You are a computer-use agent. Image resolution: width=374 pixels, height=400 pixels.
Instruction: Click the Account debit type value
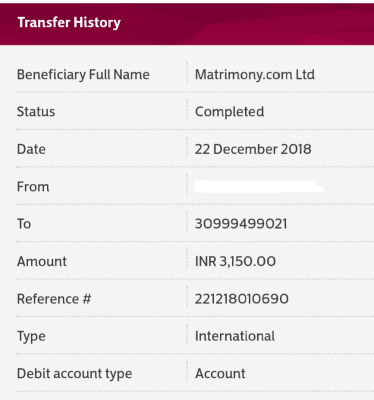pyautogui.click(x=220, y=373)
